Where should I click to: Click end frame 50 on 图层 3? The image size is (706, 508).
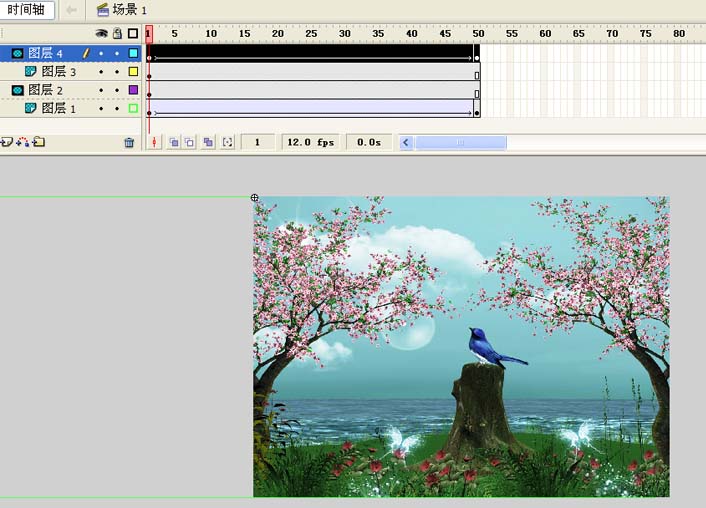(477, 72)
